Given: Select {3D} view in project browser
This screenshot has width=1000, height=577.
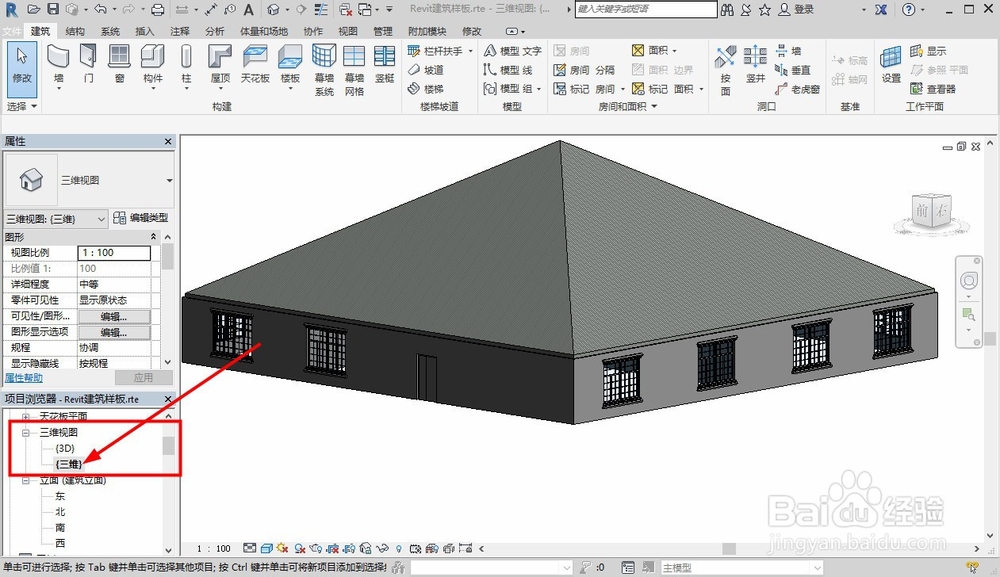Looking at the screenshot, I should tap(65, 448).
